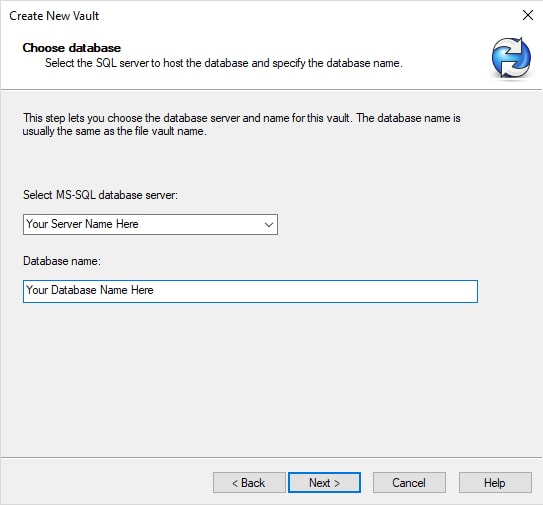543x505 pixels.
Task: Click into the Database name field
Action: tap(250, 291)
